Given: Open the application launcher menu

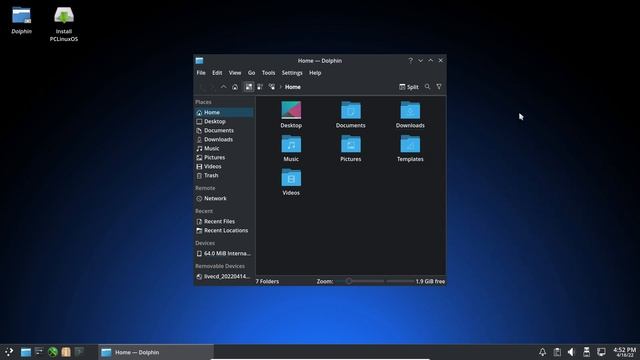Looking at the screenshot, I should [x=9, y=352].
